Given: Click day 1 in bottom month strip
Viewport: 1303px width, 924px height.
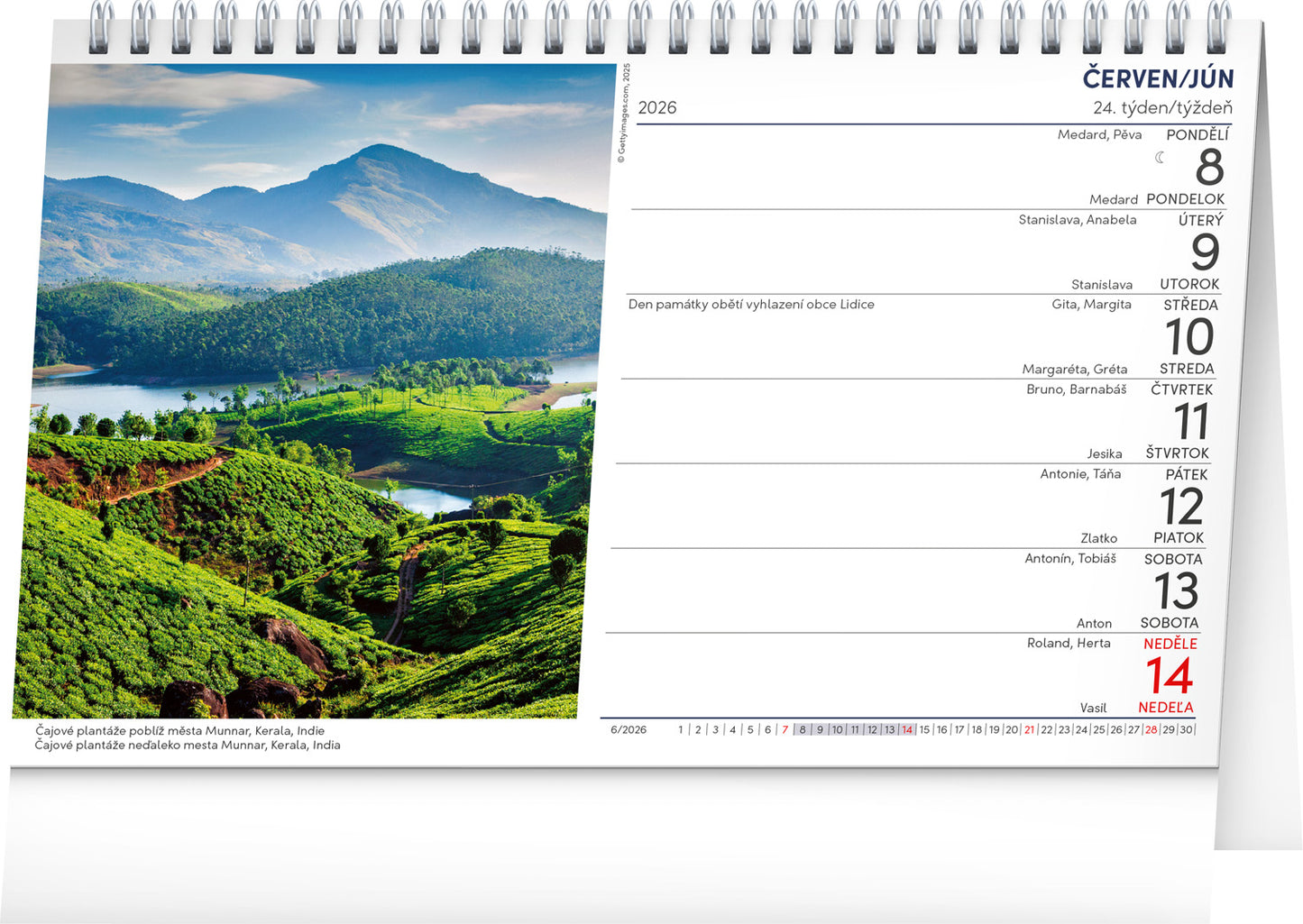Looking at the screenshot, I should 681,730.
